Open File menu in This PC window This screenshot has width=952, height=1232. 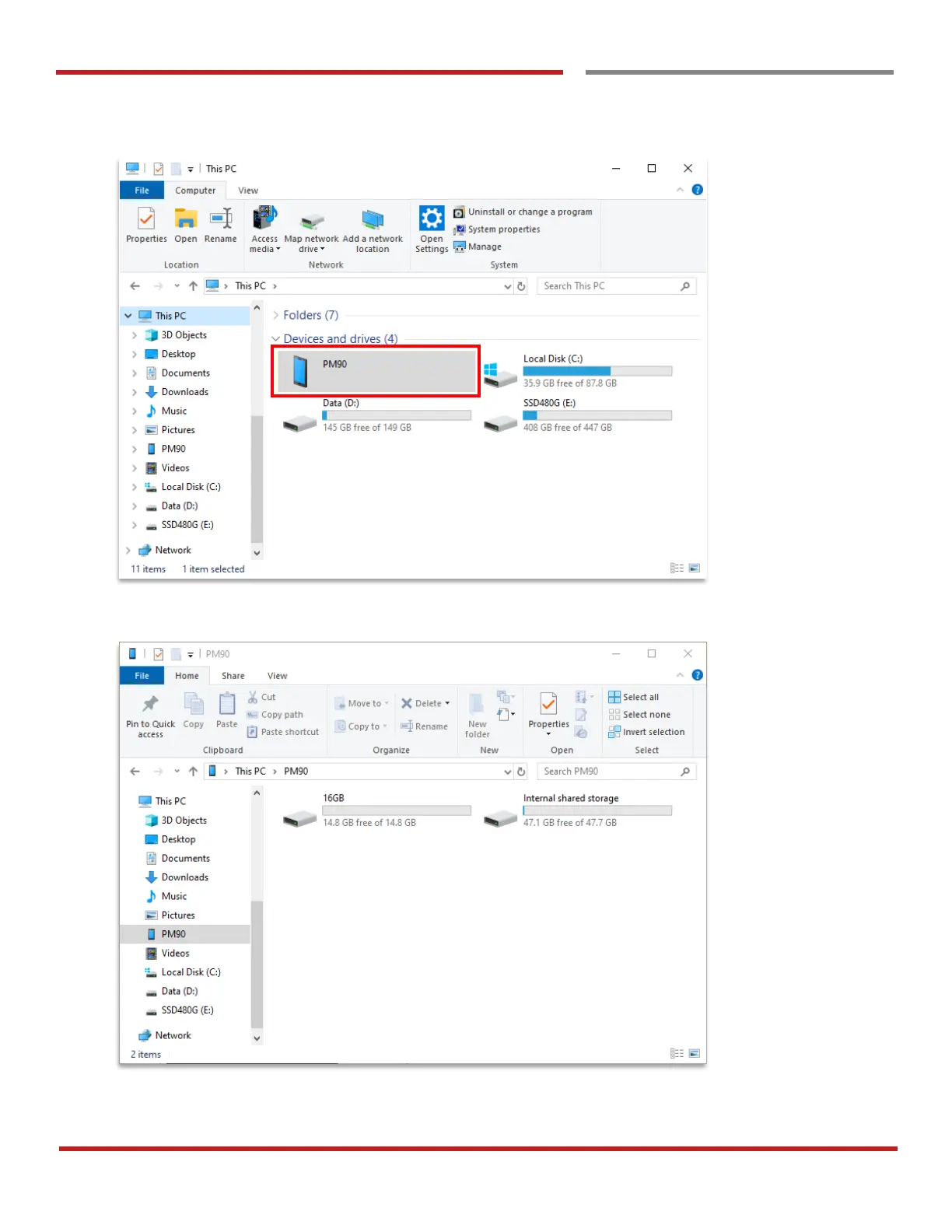click(x=142, y=191)
